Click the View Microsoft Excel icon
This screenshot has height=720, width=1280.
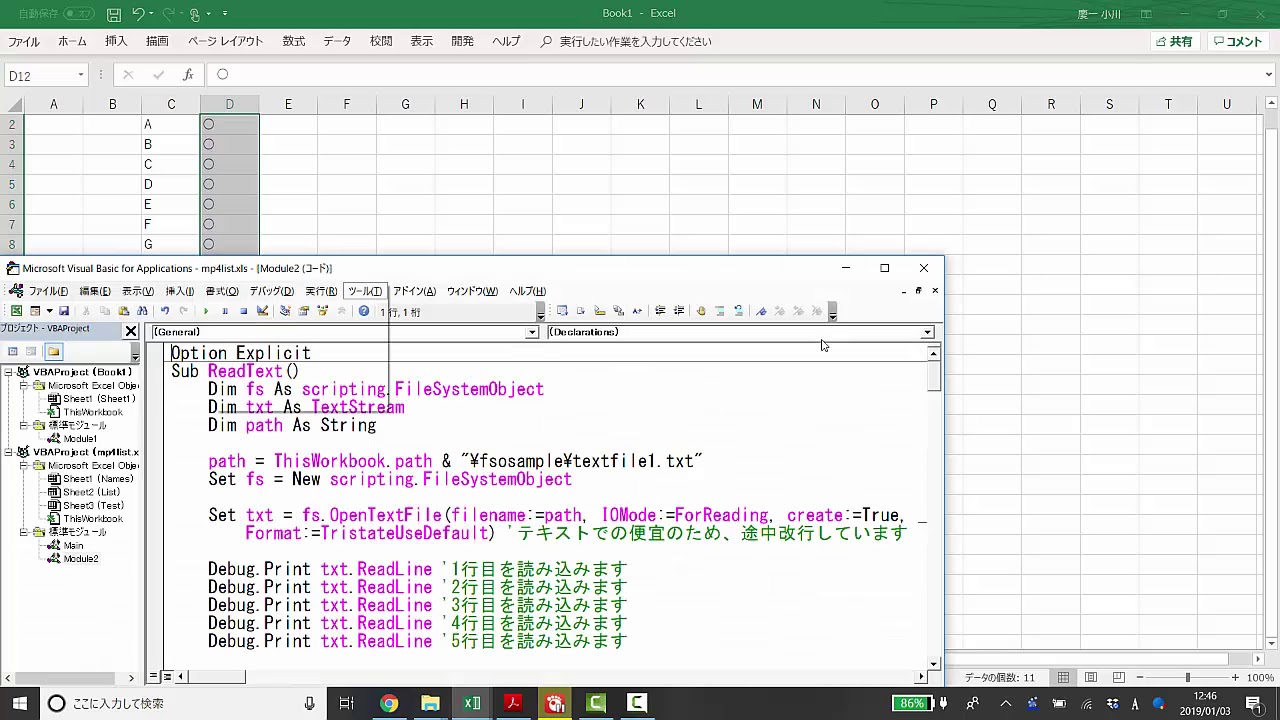click(x=16, y=311)
